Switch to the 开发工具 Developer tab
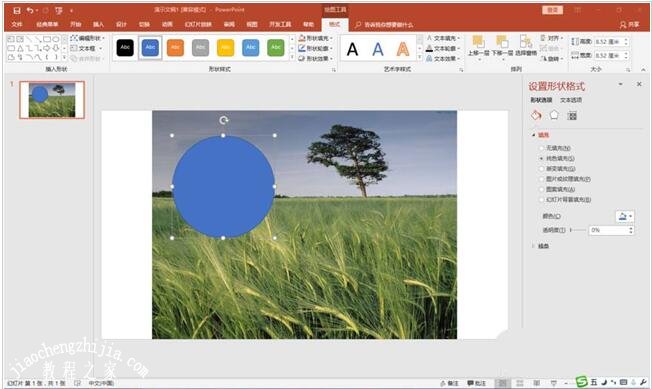Image resolution: width=652 pixels, height=389 pixels. [280, 25]
